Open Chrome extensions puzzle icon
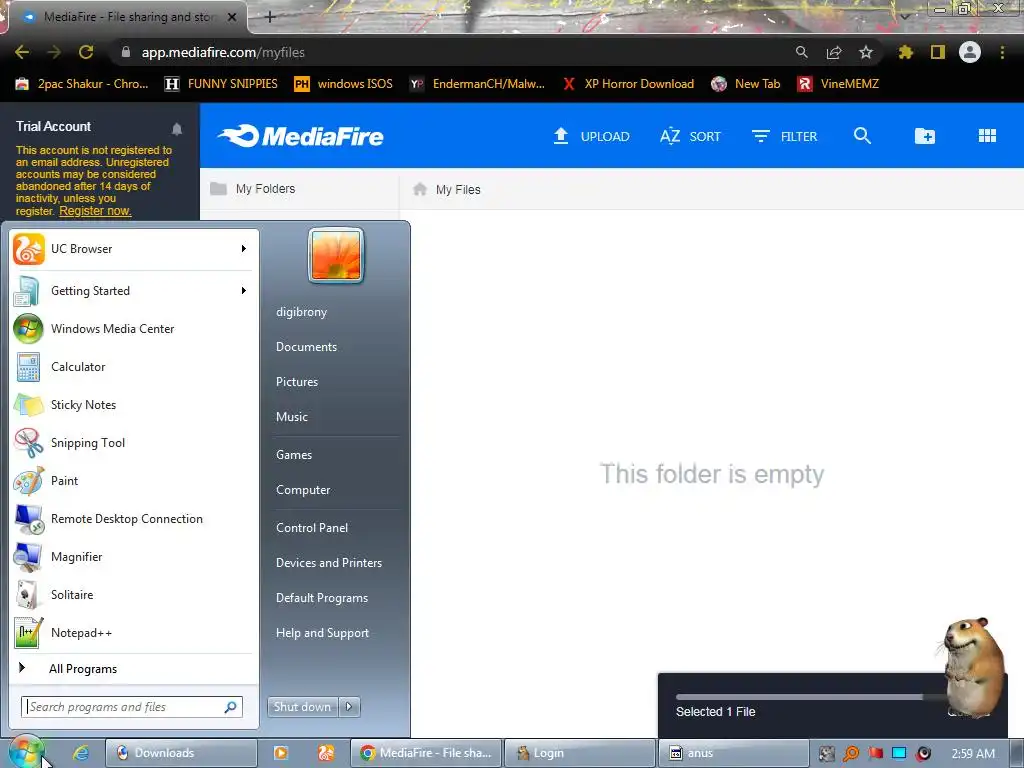This screenshot has width=1024, height=768. point(905,52)
